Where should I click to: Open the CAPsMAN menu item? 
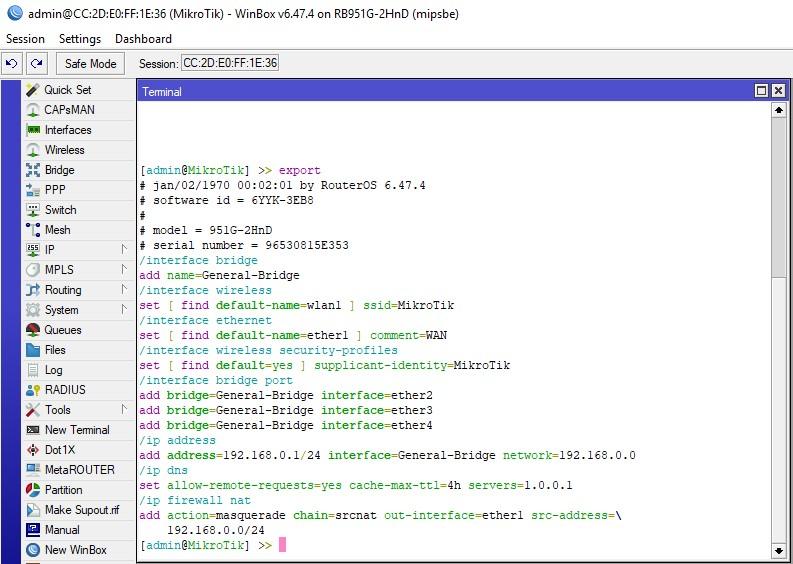[69, 110]
